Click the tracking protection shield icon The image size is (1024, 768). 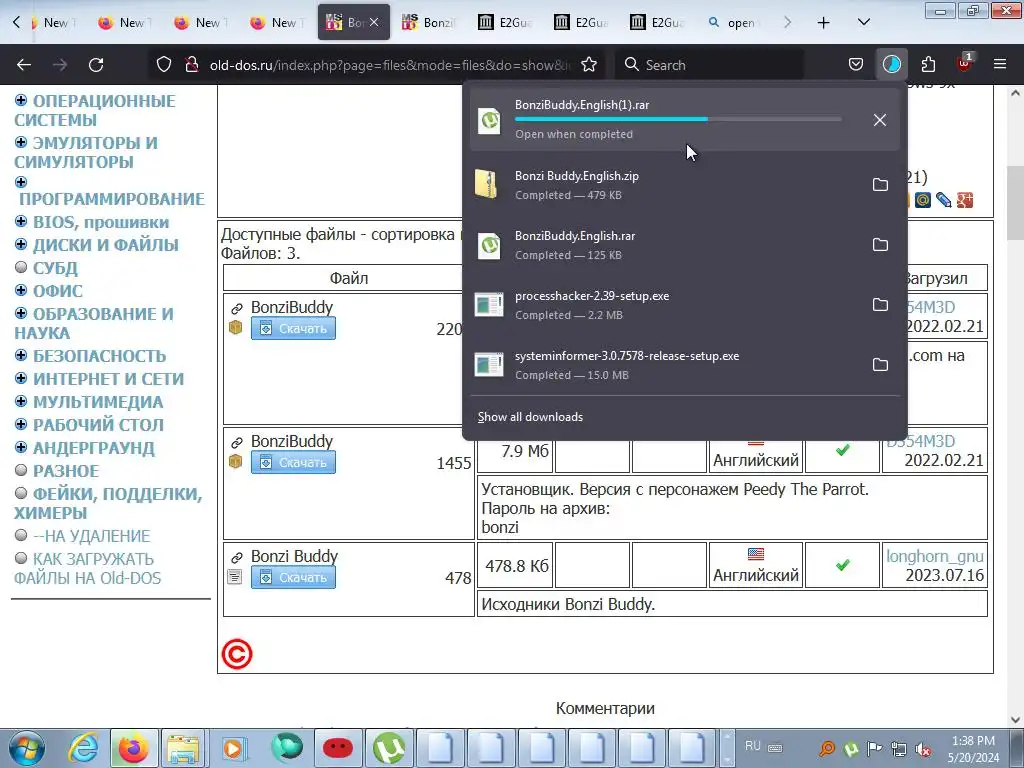pyautogui.click(x=164, y=65)
